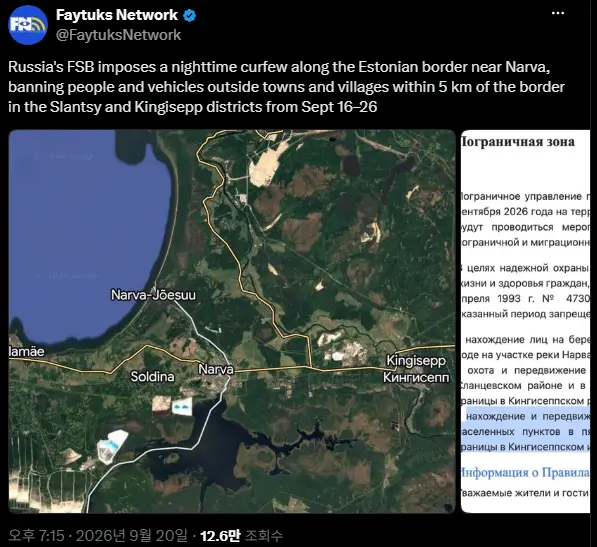
Task: Open the Faytuks Network profile avatar
Action: 28,25
